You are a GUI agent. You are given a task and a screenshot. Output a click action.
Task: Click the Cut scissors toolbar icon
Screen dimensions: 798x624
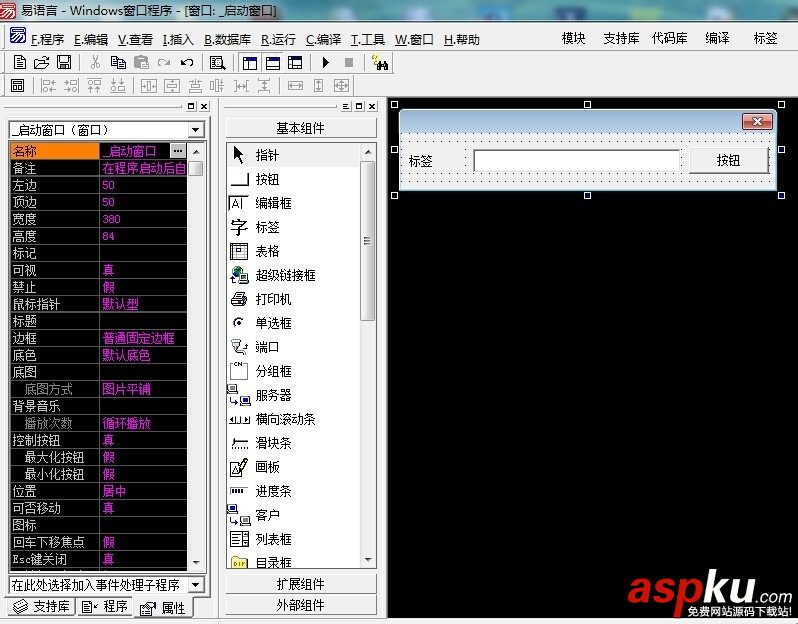[95, 63]
